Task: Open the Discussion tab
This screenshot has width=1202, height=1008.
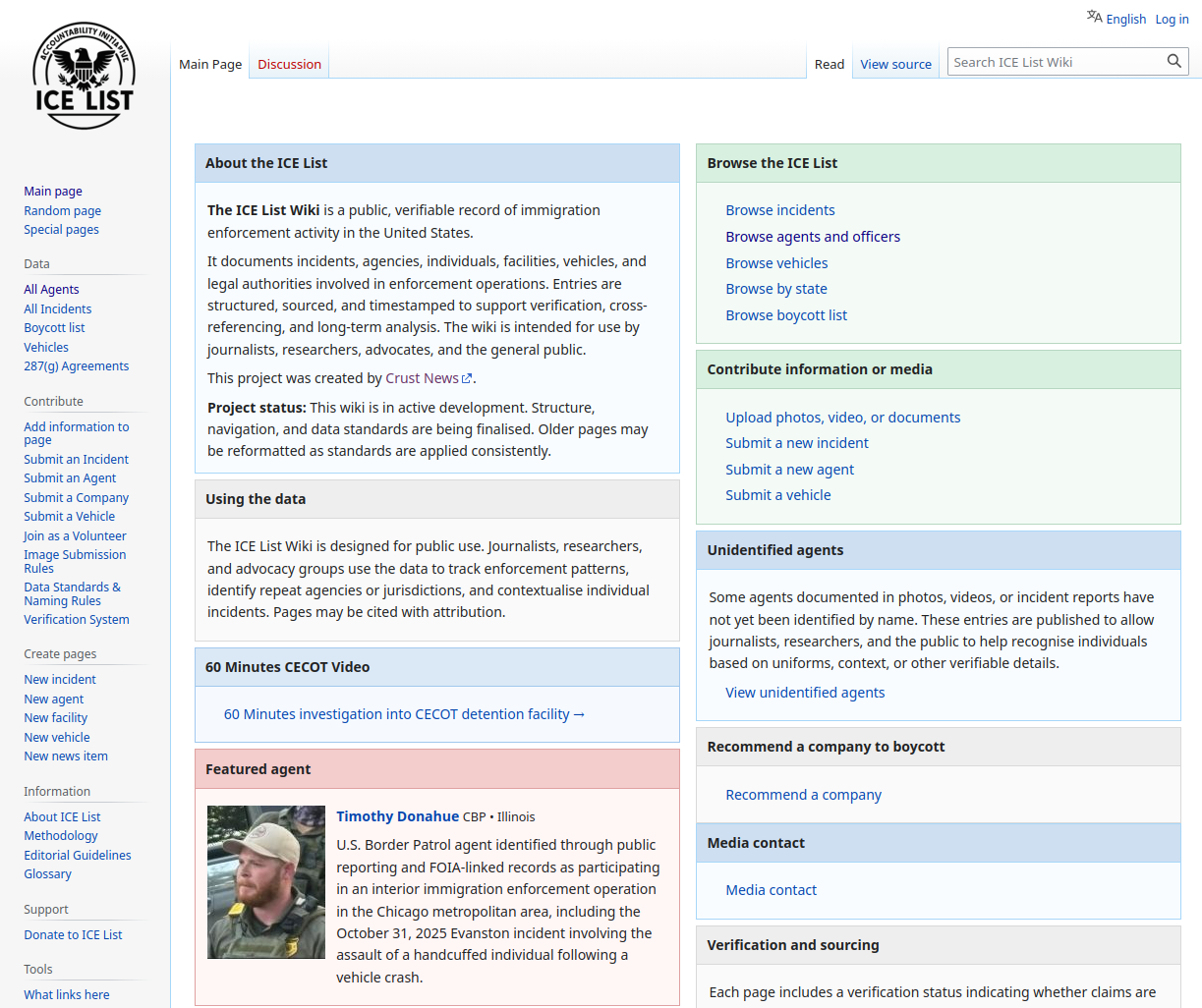Action: (289, 64)
